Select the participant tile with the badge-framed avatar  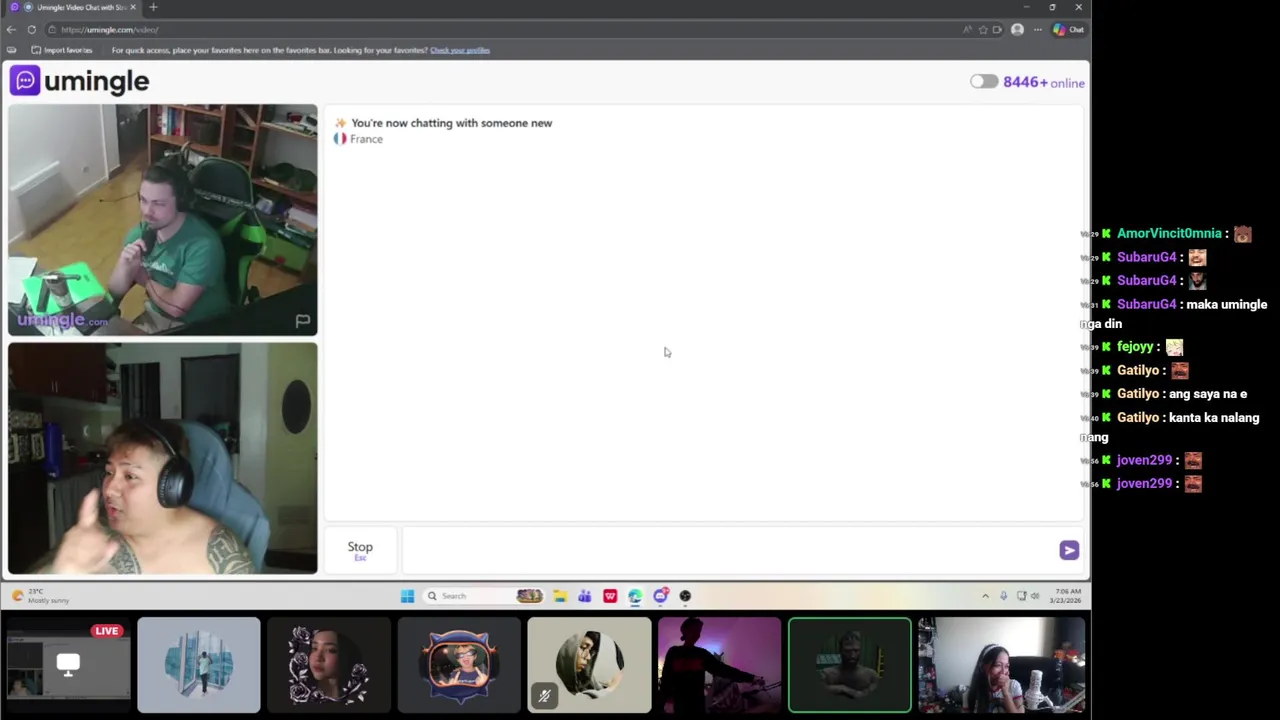tap(459, 665)
